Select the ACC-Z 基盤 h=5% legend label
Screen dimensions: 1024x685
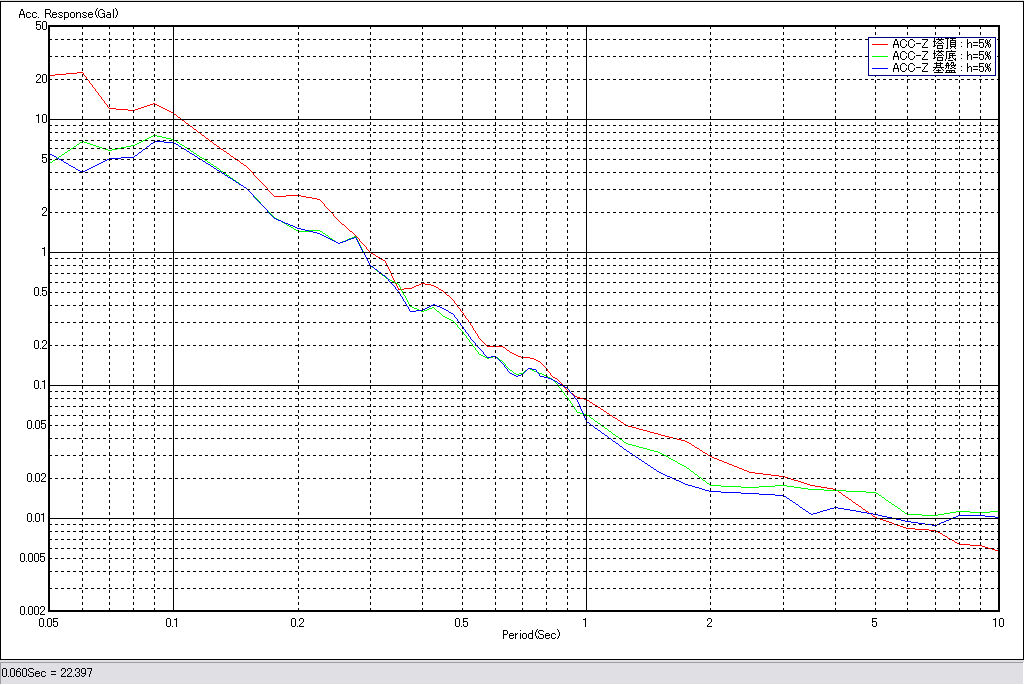click(x=941, y=68)
